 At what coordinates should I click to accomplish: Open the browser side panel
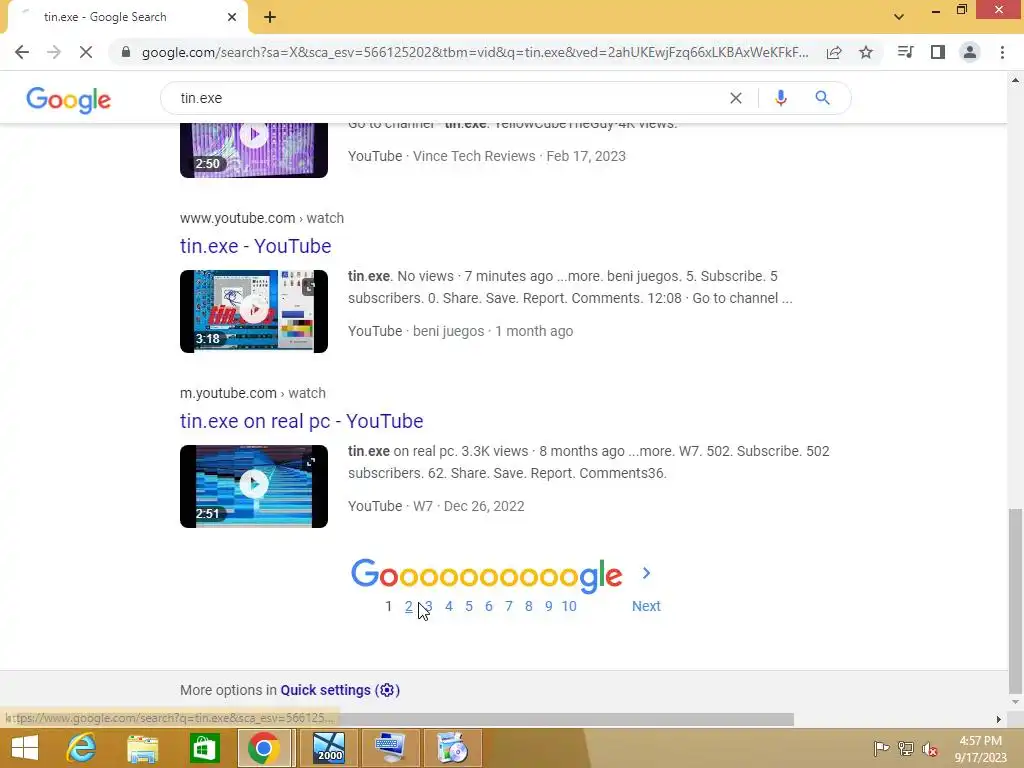[x=938, y=52]
